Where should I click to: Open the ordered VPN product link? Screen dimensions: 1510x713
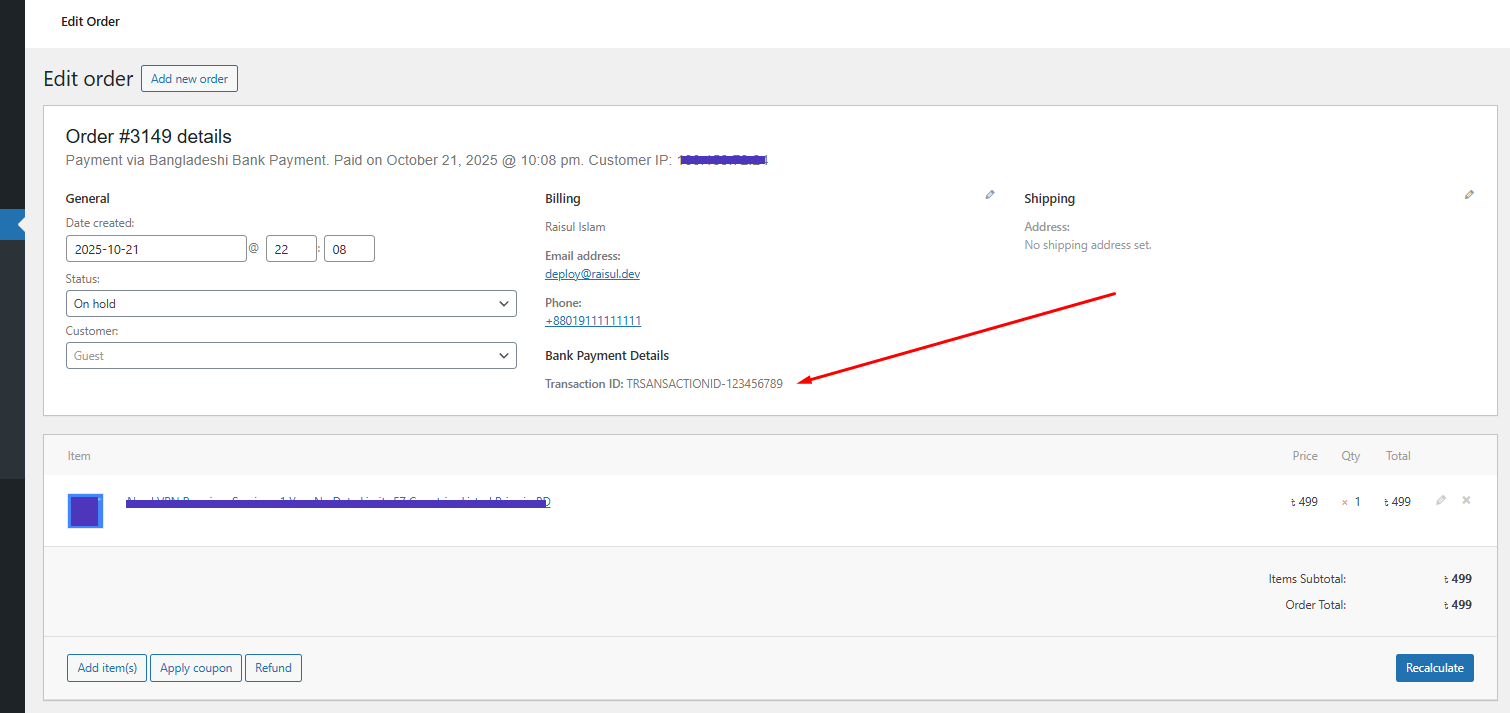[338, 500]
